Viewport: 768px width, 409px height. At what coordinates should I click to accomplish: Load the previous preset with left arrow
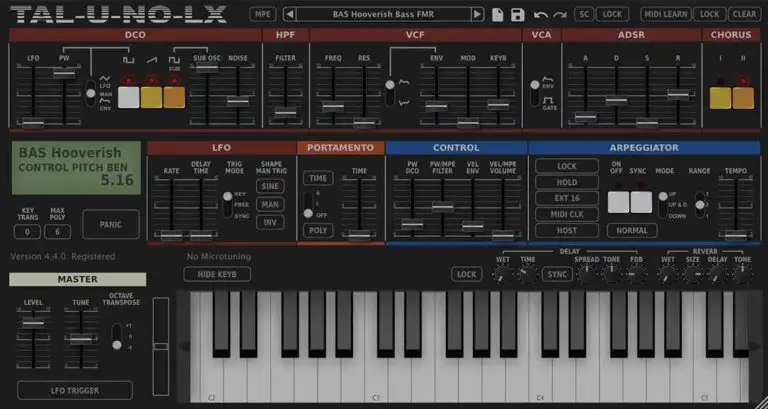click(x=289, y=14)
